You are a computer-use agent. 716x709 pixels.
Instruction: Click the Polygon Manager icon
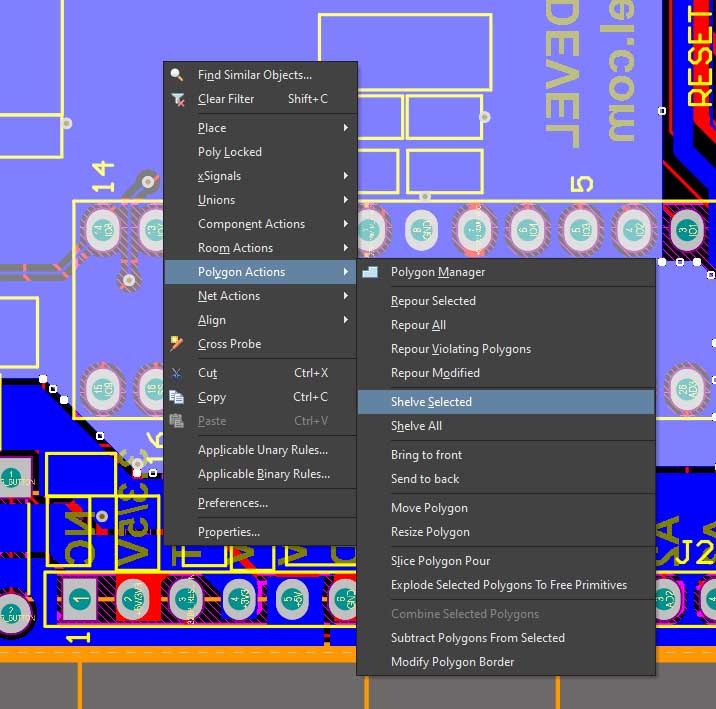point(370,272)
